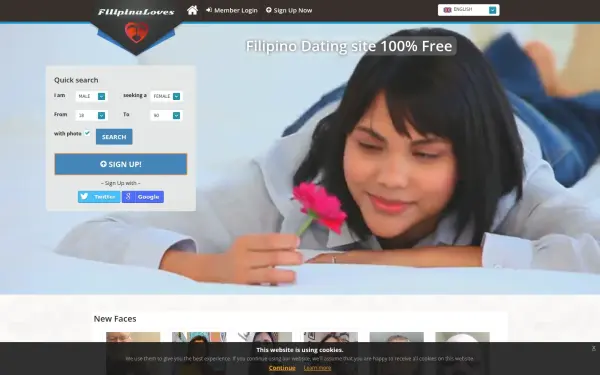600x375 pixels.
Task: Open the fourth New Faces profile thumbnail
Action: (x=331, y=353)
